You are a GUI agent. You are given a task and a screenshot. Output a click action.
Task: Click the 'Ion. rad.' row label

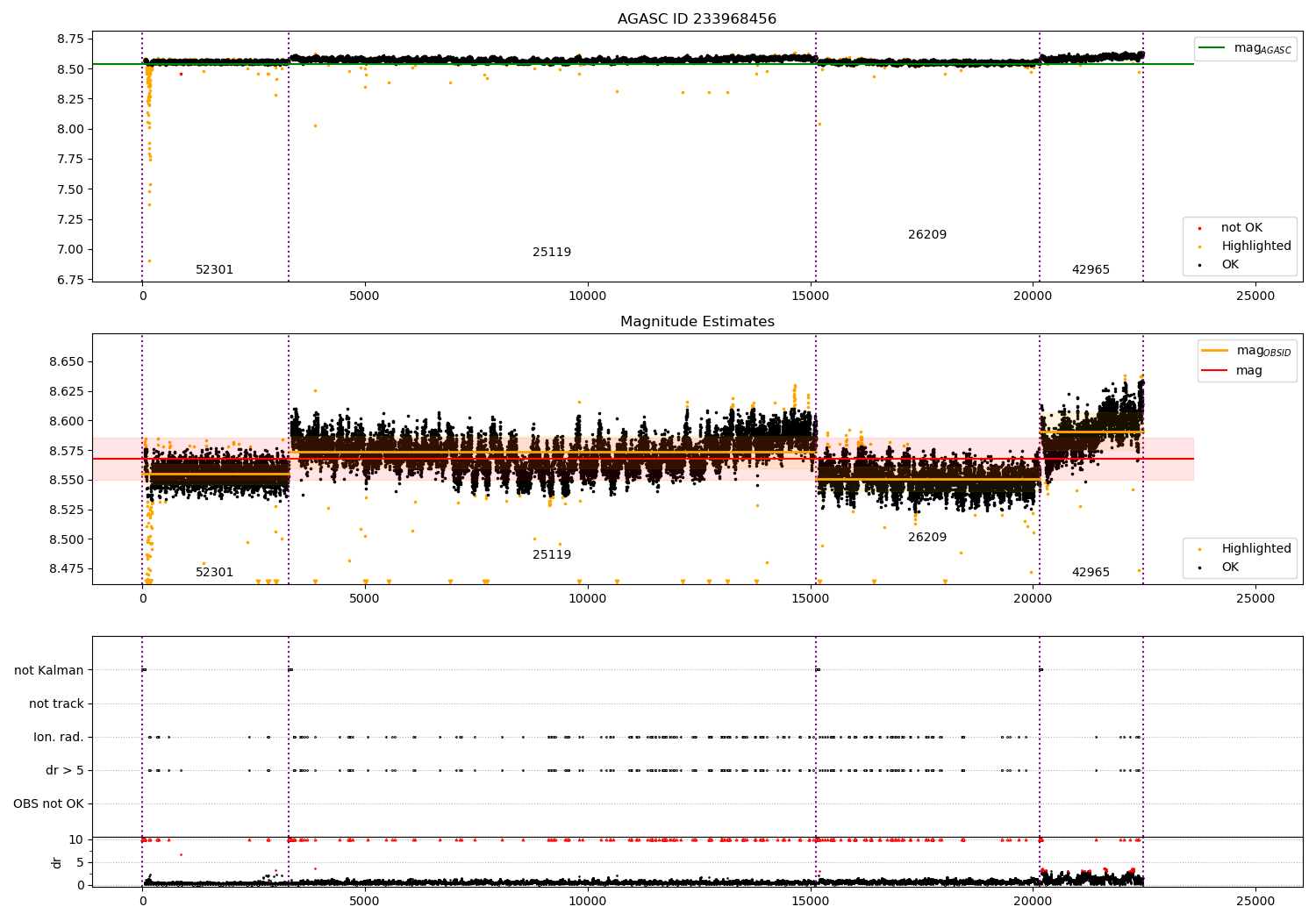tap(59, 737)
